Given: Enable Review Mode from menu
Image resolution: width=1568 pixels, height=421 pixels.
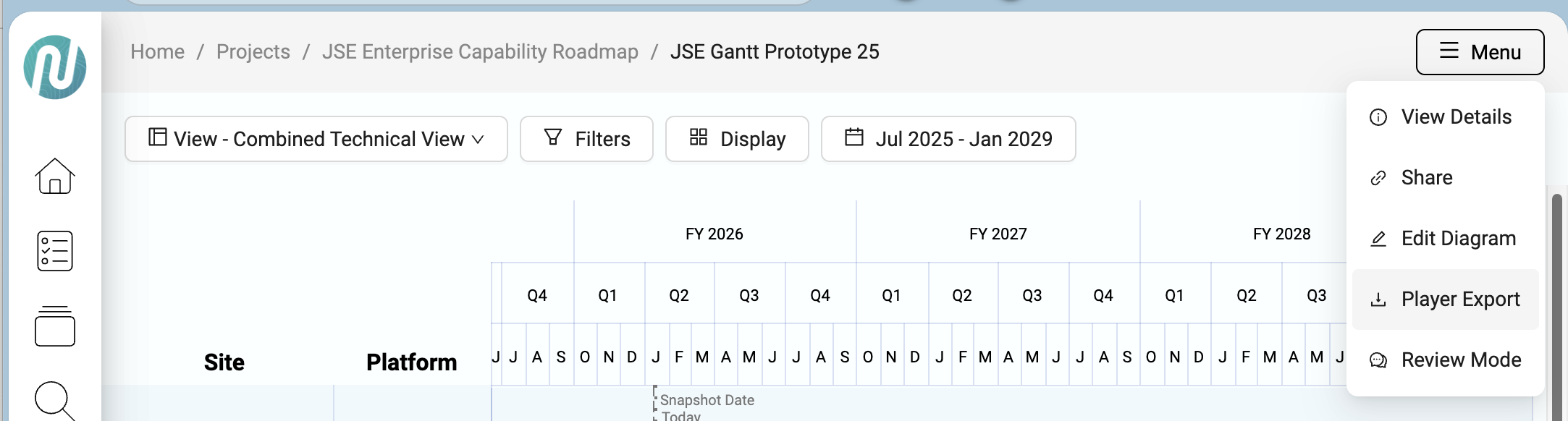Looking at the screenshot, I should [x=1461, y=360].
